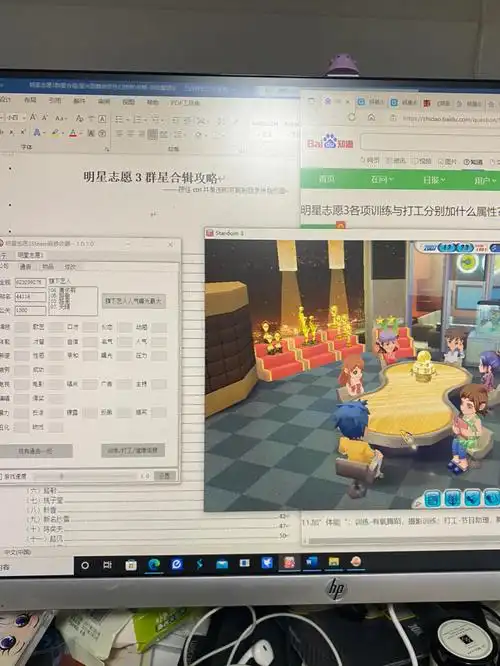This screenshot has height=666, width=500.
Task: Click the 人气 value field in trainer
Action: 158,341
